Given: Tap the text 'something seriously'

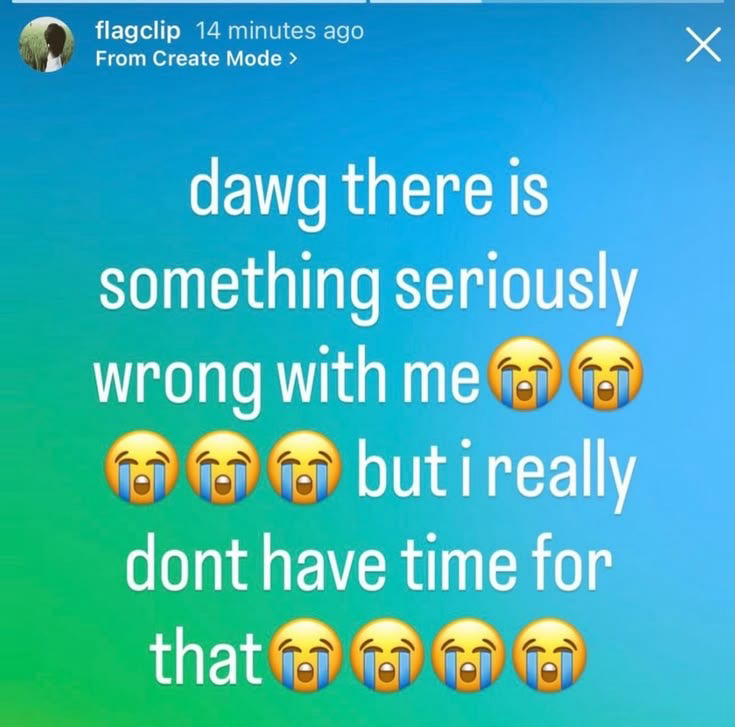Looking at the screenshot, I should tap(368, 286).
